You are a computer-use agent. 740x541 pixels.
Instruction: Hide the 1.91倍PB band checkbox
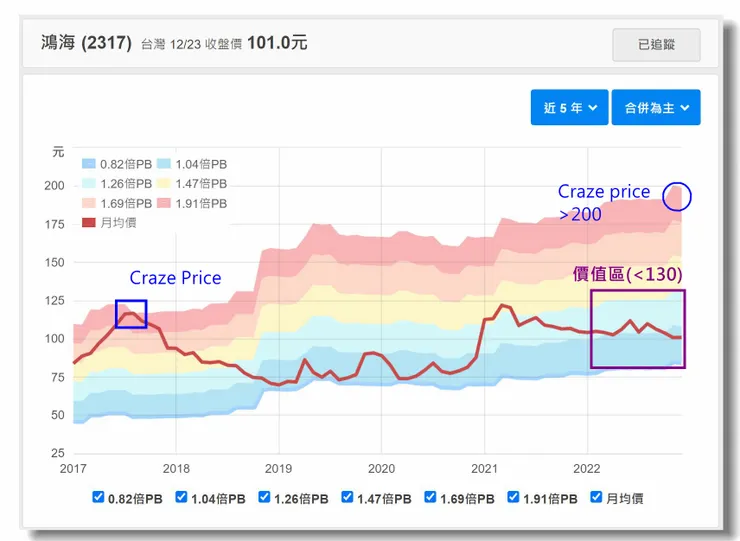pos(514,497)
